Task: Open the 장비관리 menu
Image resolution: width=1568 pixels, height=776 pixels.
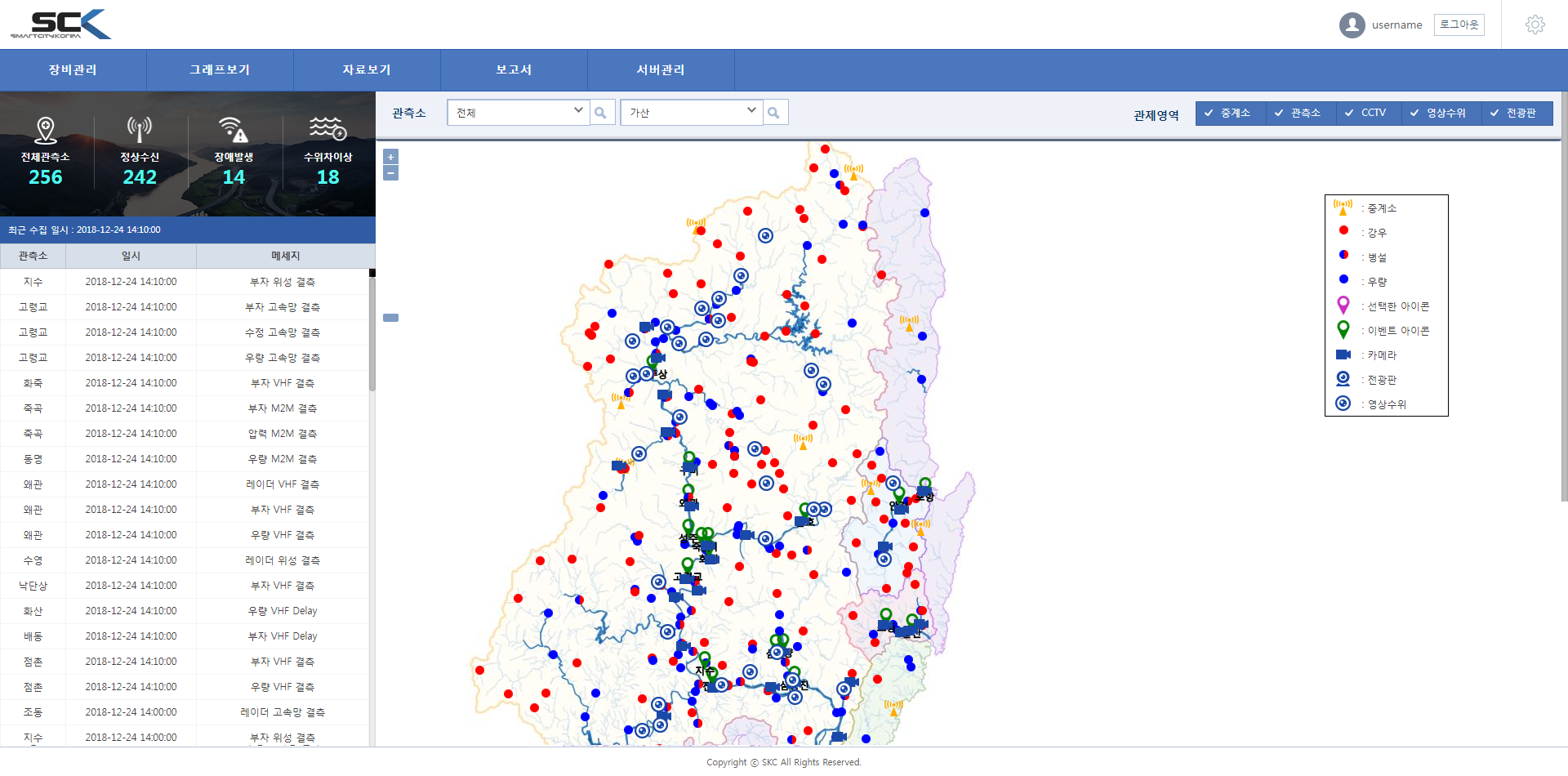Action: (x=73, y=70)
